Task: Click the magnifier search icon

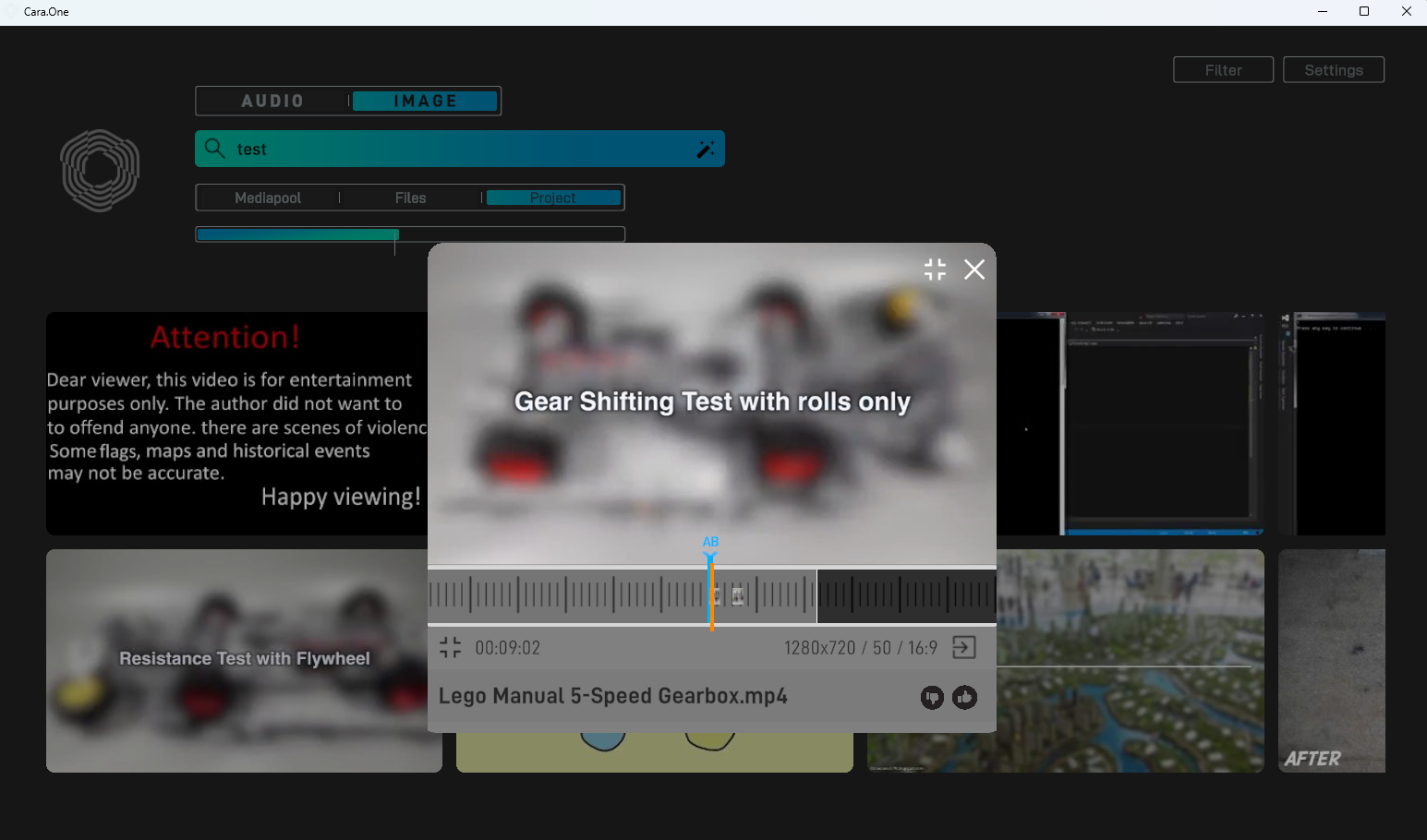Action: [x=214, y=149]
